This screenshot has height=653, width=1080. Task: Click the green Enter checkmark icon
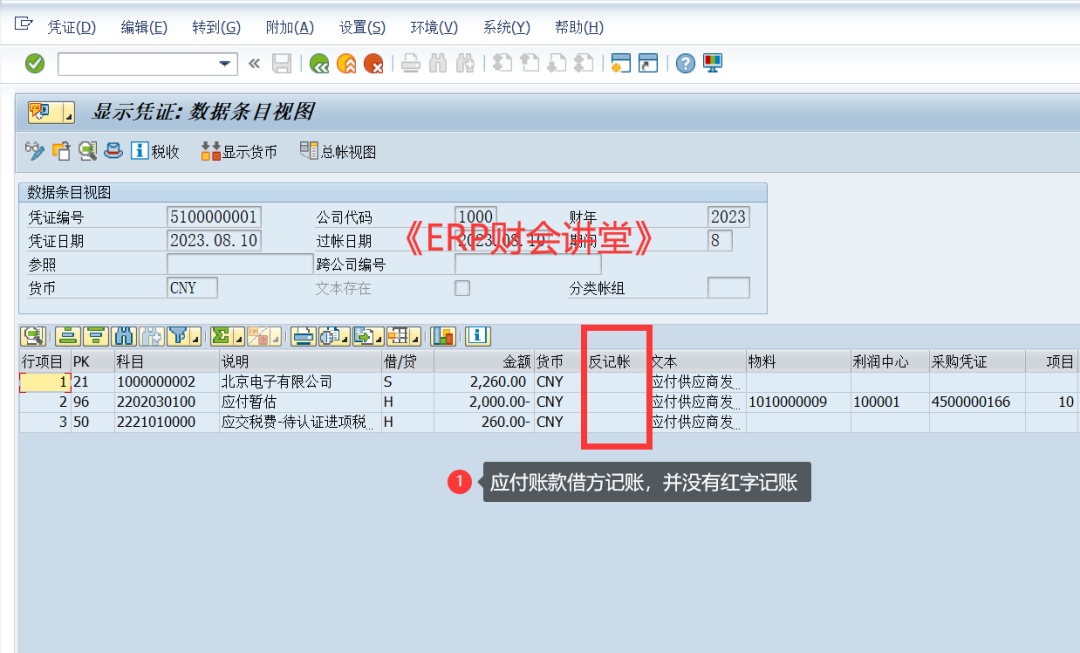[35, 64]
